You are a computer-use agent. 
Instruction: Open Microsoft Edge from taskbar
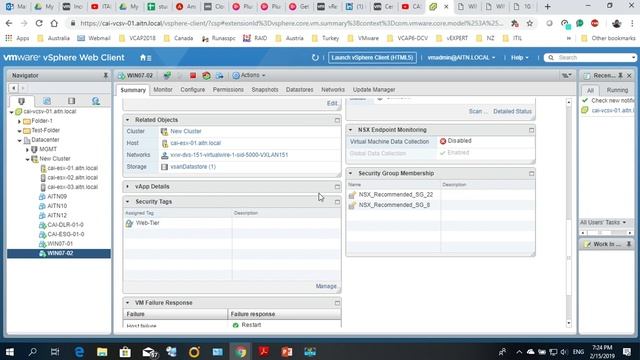pos(79,352)
